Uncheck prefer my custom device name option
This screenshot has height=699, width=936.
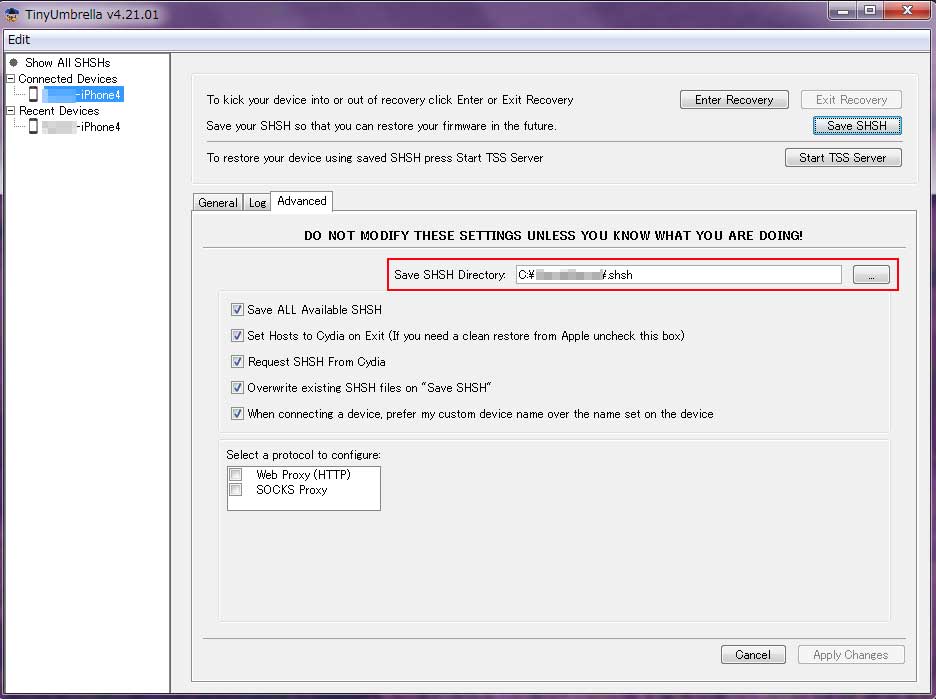(237, 413)
